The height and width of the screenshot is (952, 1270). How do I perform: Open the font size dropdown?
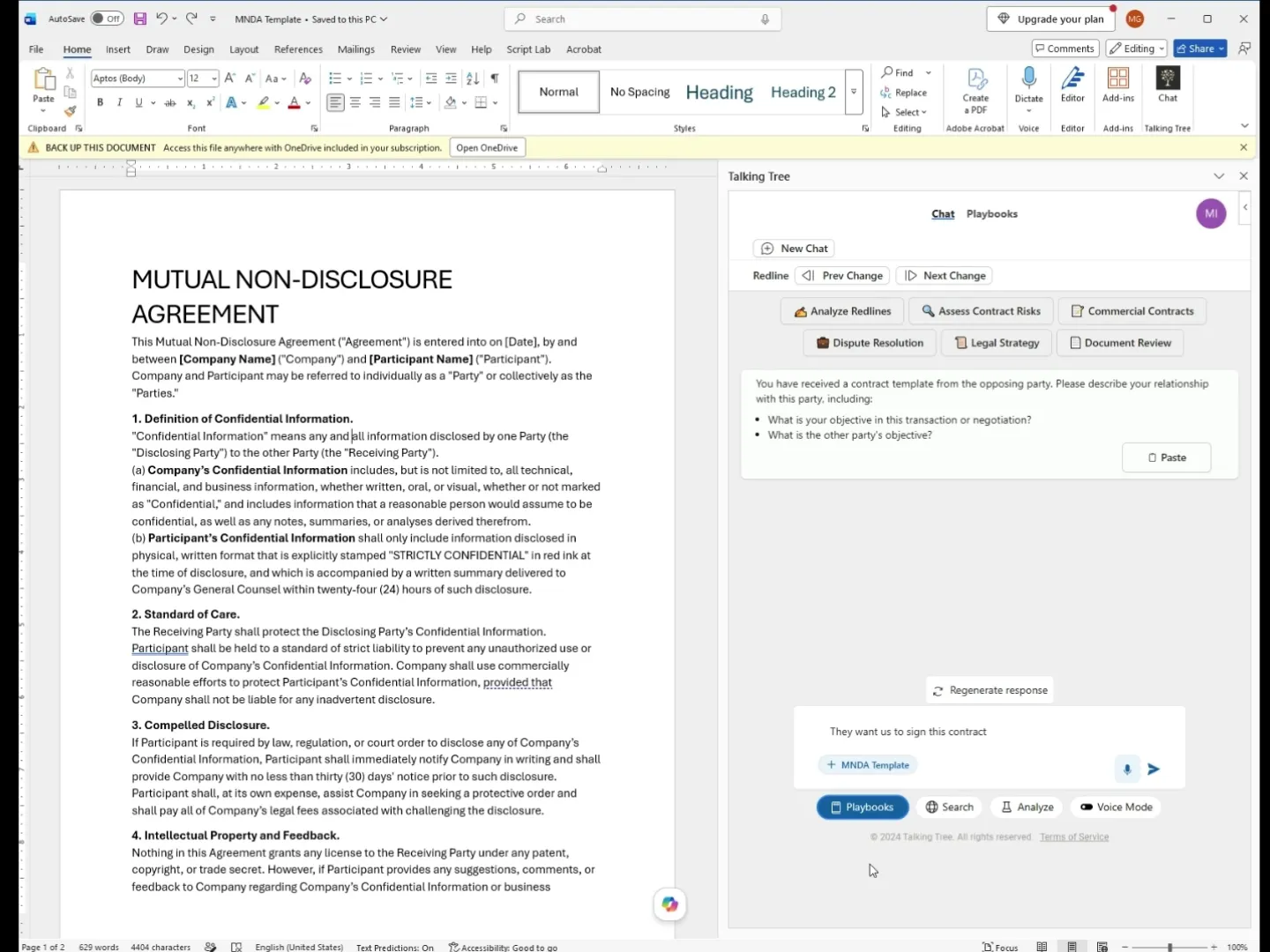pyautogui.click(x=214, y=78)
